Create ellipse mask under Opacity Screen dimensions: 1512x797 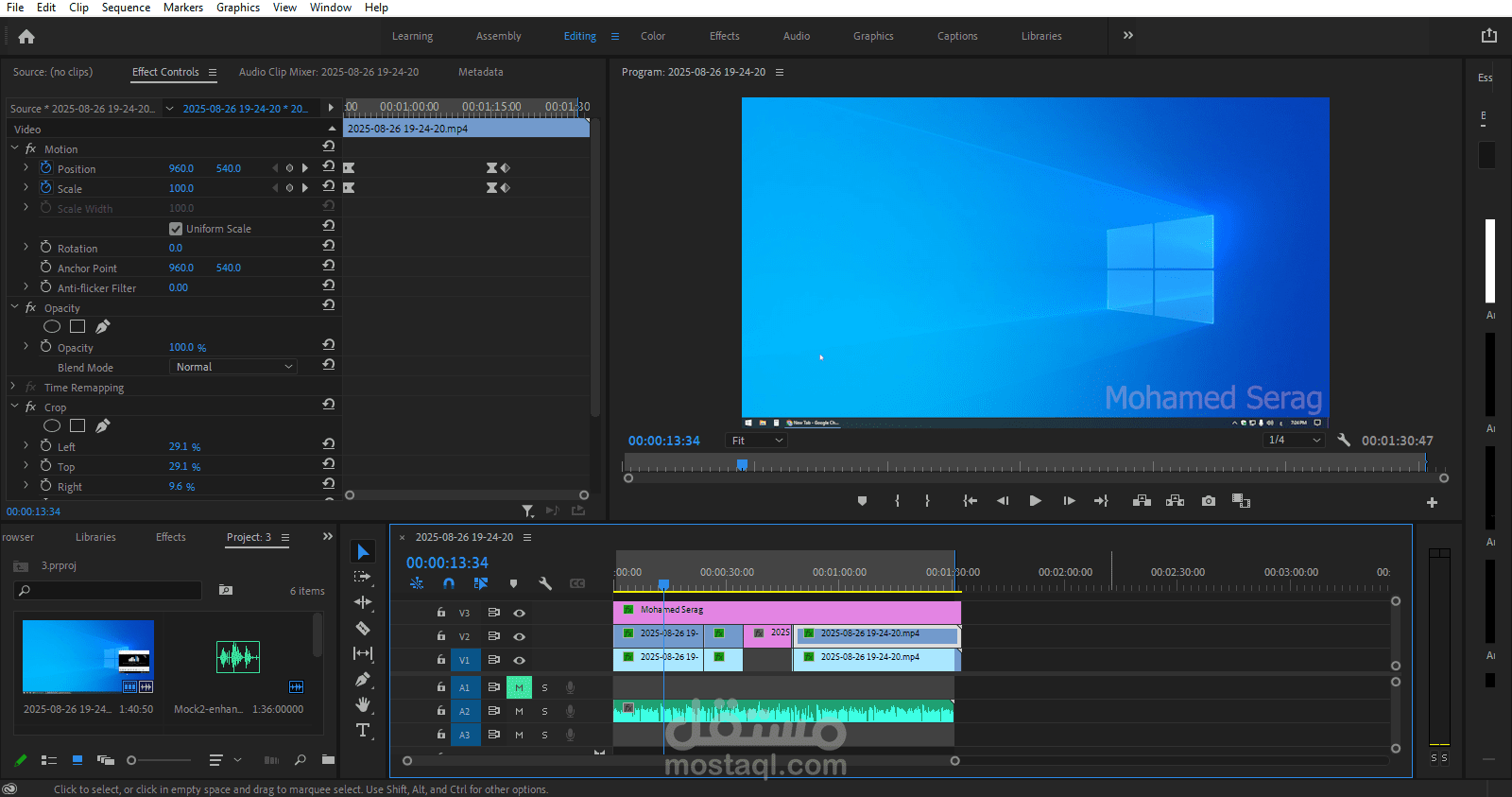[x=52, y=326]
